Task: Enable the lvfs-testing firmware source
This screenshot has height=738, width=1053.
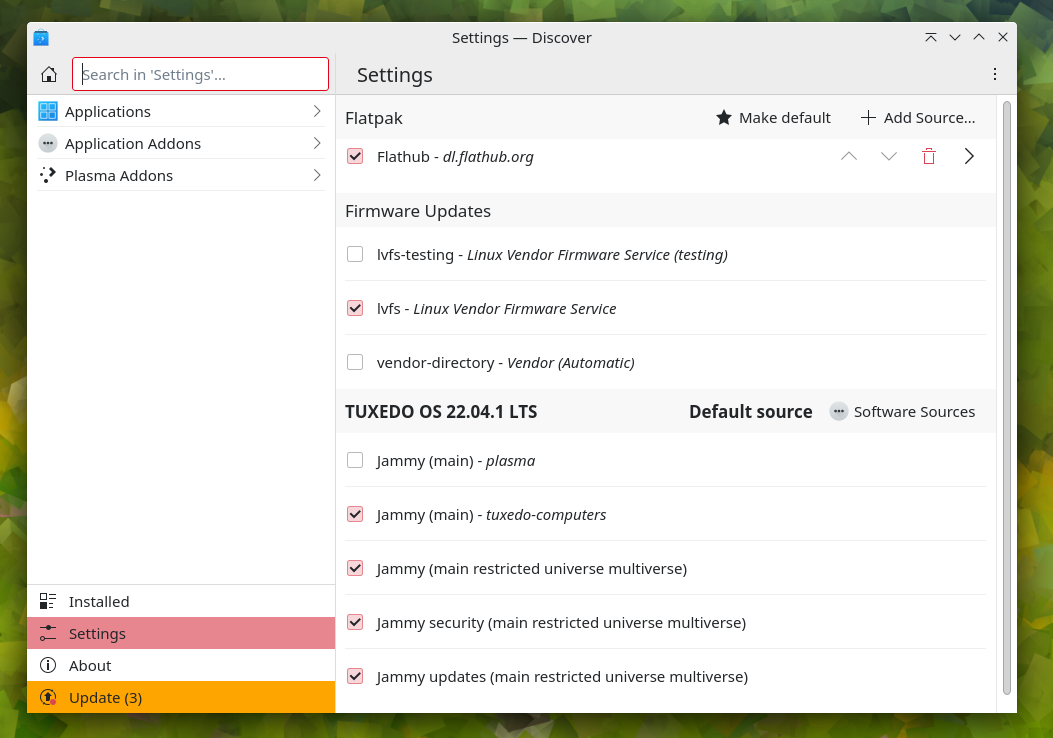Action: tap(355, 254)
